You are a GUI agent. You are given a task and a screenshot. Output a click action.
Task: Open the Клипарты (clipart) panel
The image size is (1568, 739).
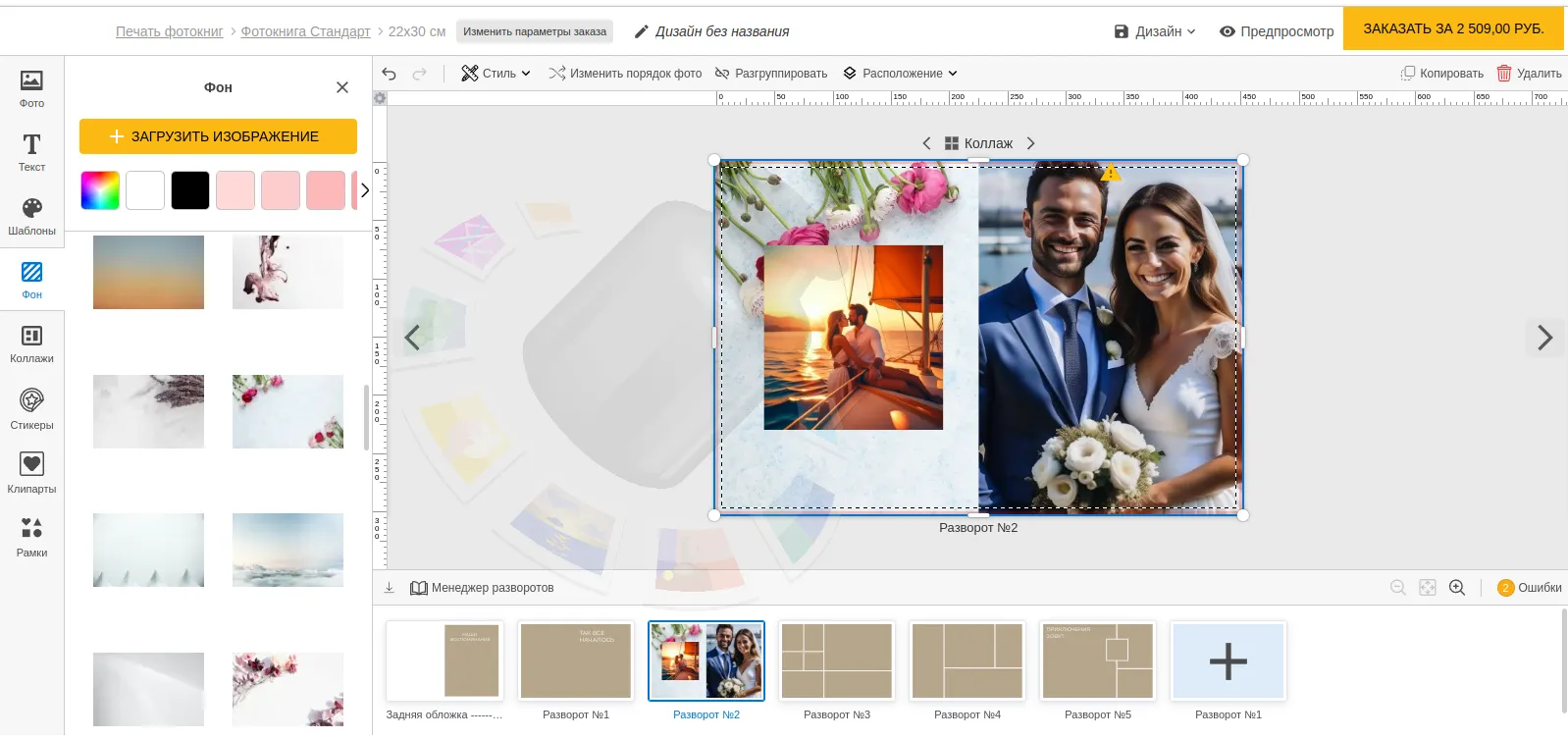31,472
